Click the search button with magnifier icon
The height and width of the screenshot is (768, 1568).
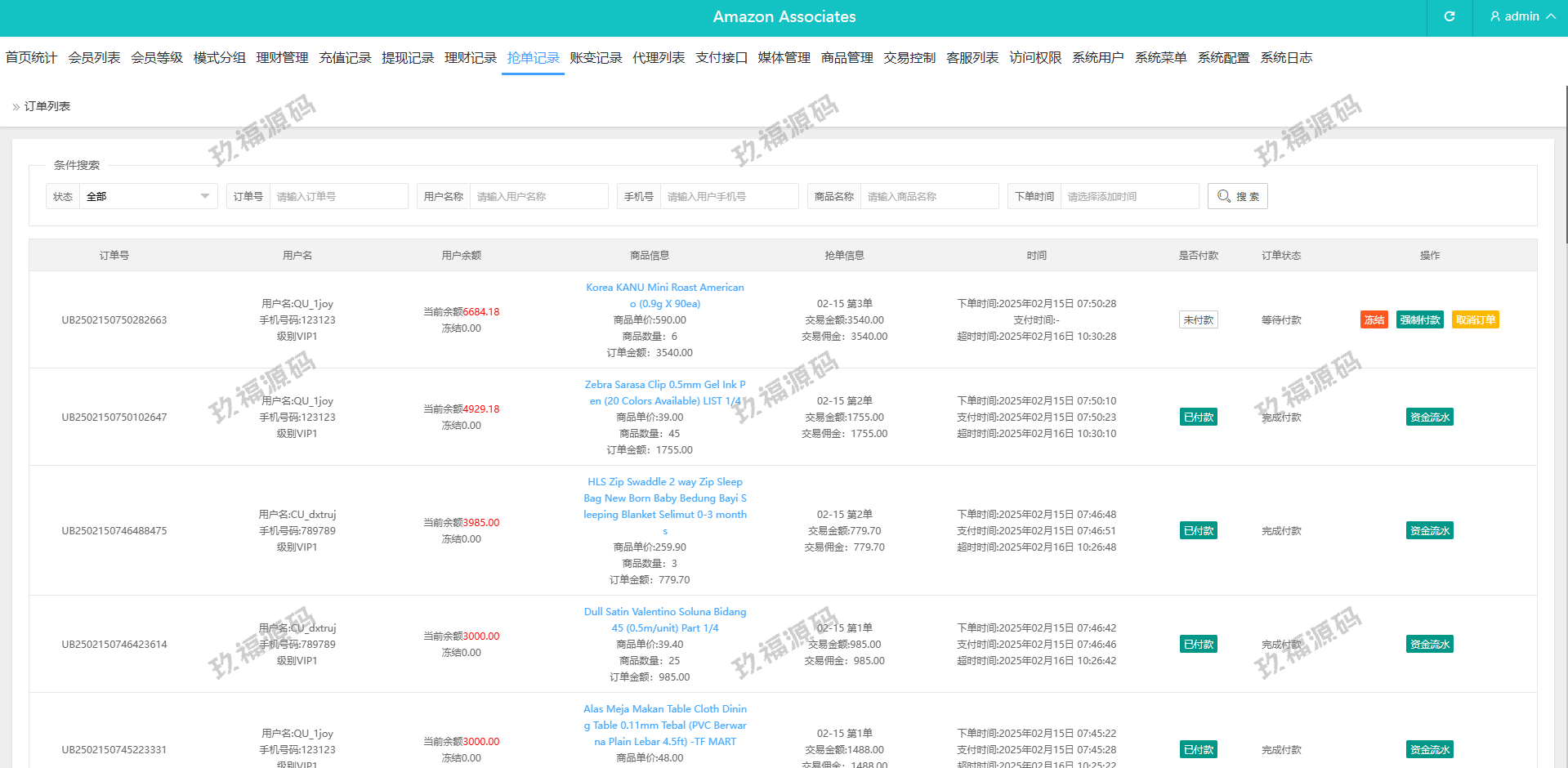(1237, 196)
